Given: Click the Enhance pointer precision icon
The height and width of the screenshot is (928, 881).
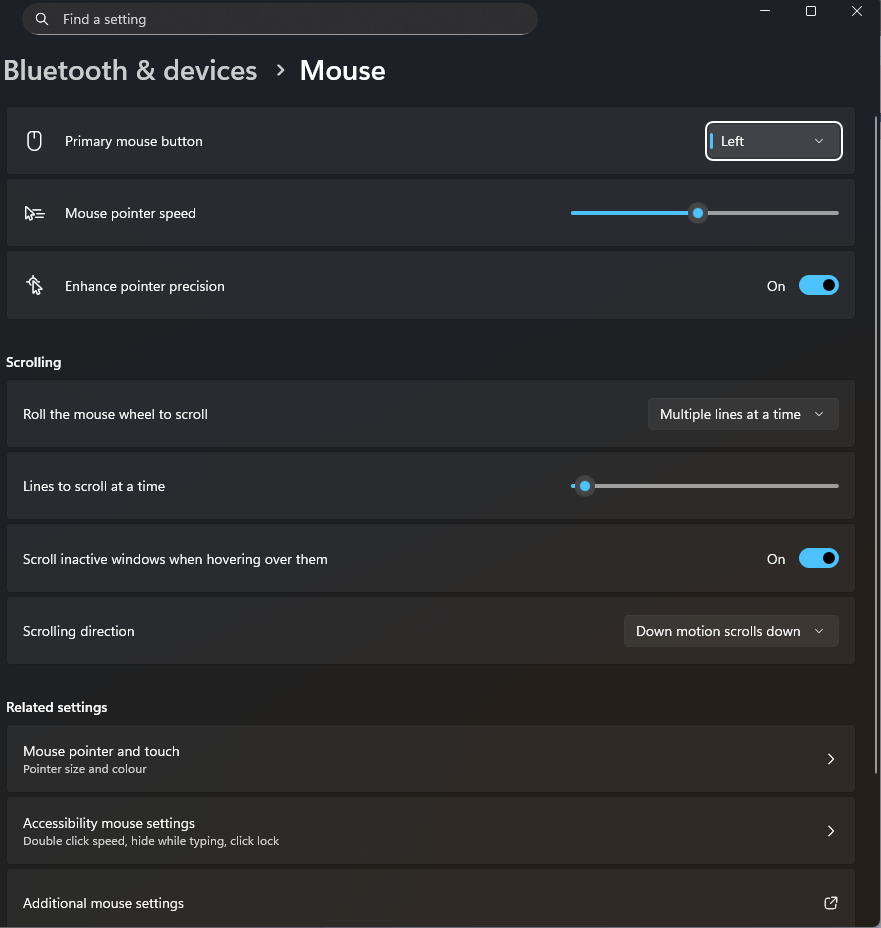Looking at the screenshot, I should coord(34,286).
